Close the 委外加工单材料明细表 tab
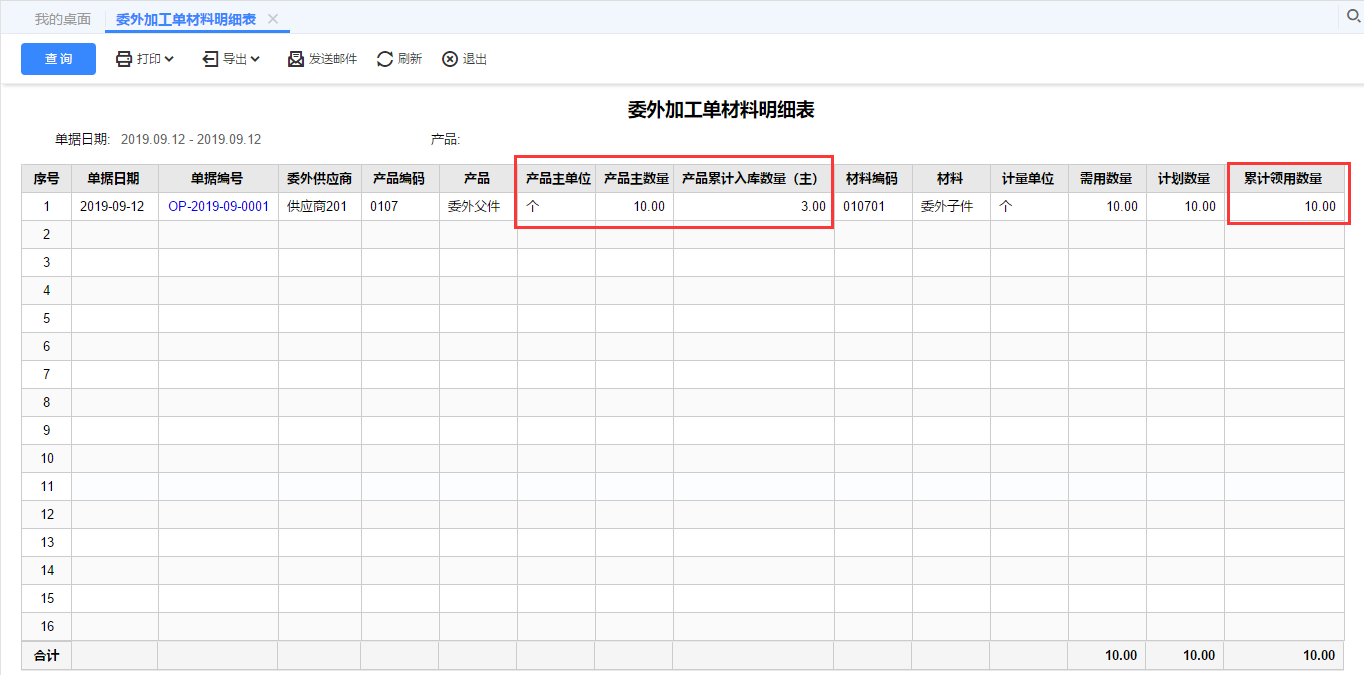1364x675 pixels. point(273,19)
